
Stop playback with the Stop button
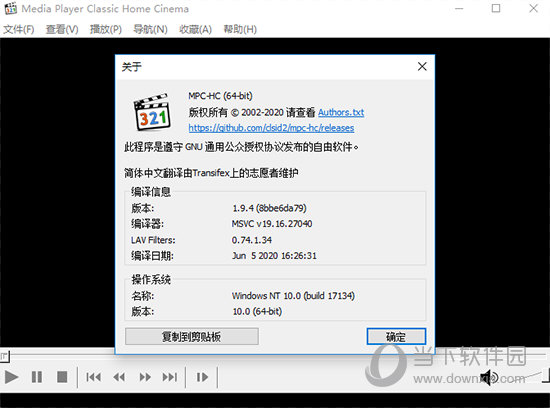click(62, 377)
